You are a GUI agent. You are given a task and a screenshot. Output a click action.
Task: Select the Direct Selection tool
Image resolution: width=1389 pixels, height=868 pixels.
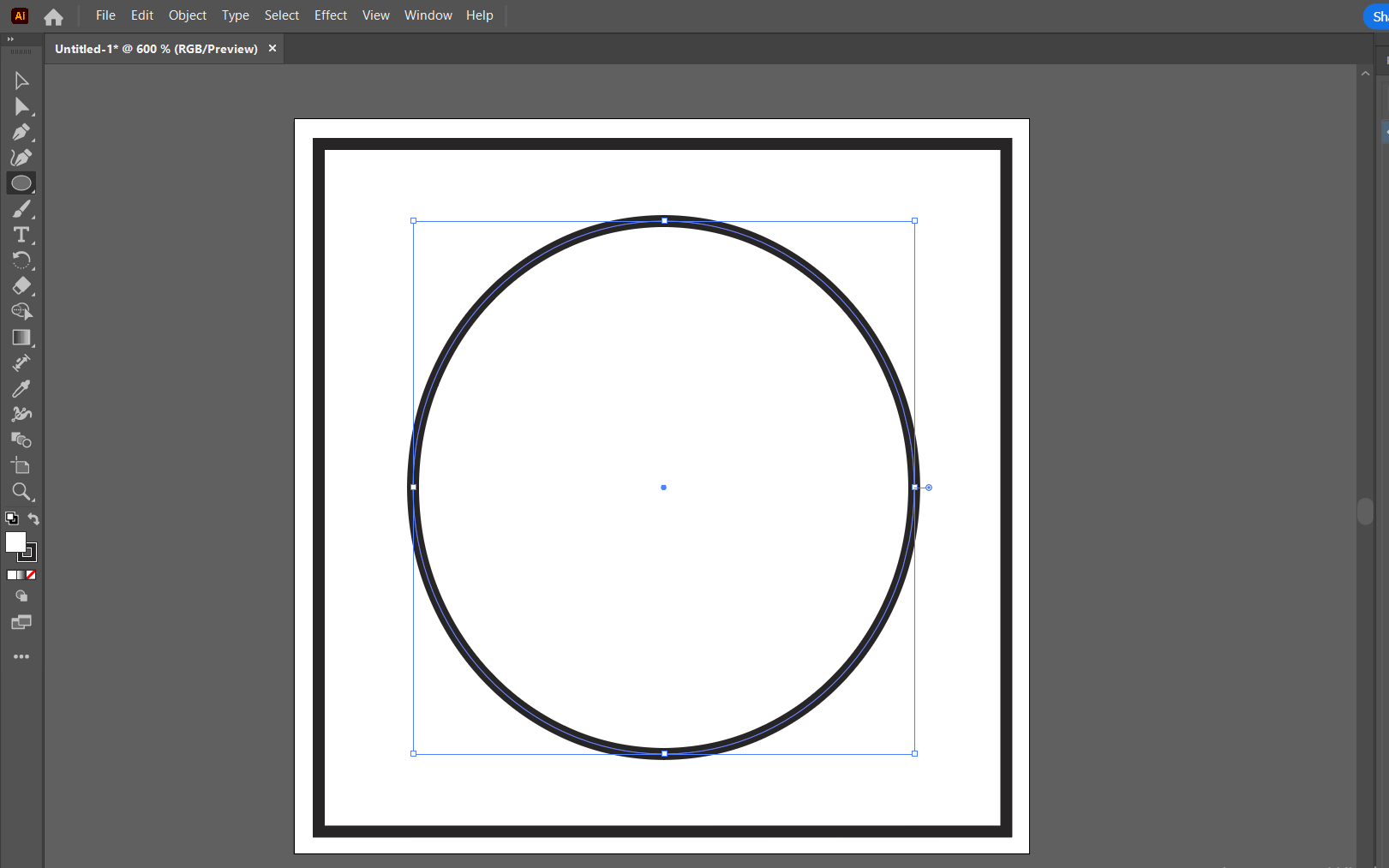point(21,106)
